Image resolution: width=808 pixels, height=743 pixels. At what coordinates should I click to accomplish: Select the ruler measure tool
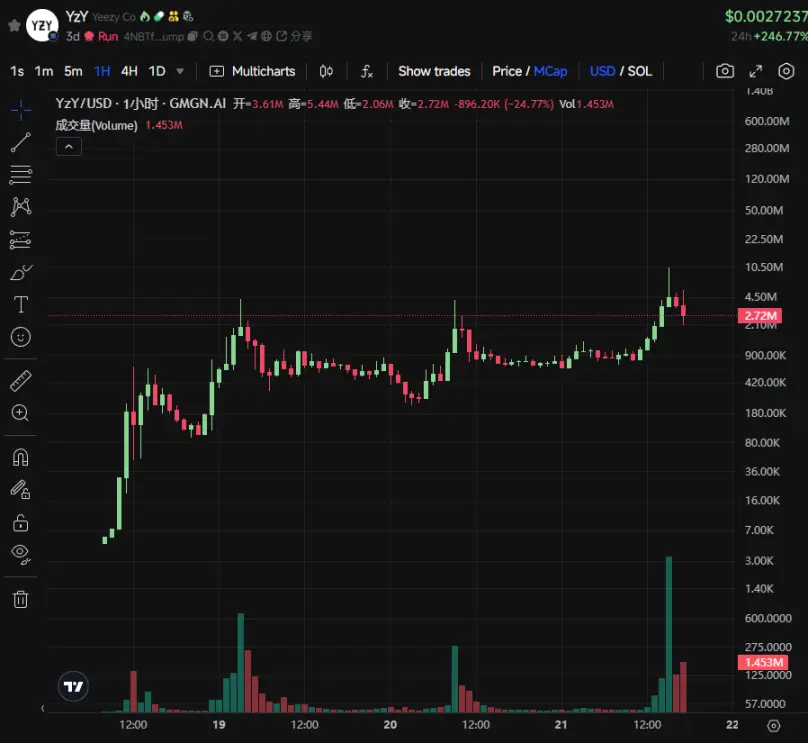coord(21,381)
